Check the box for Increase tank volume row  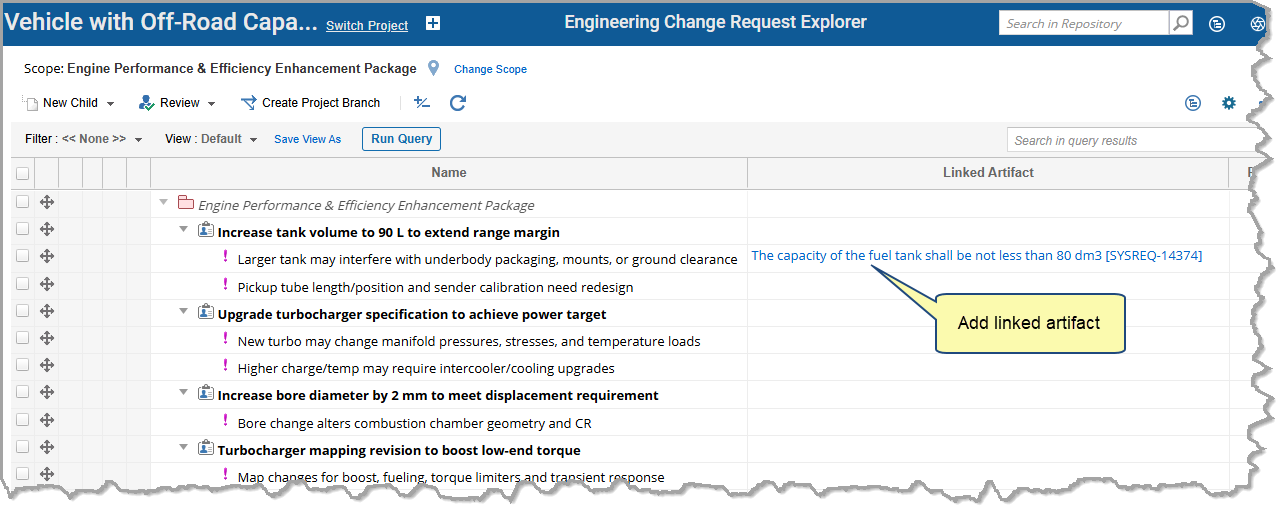click(23, 230)
